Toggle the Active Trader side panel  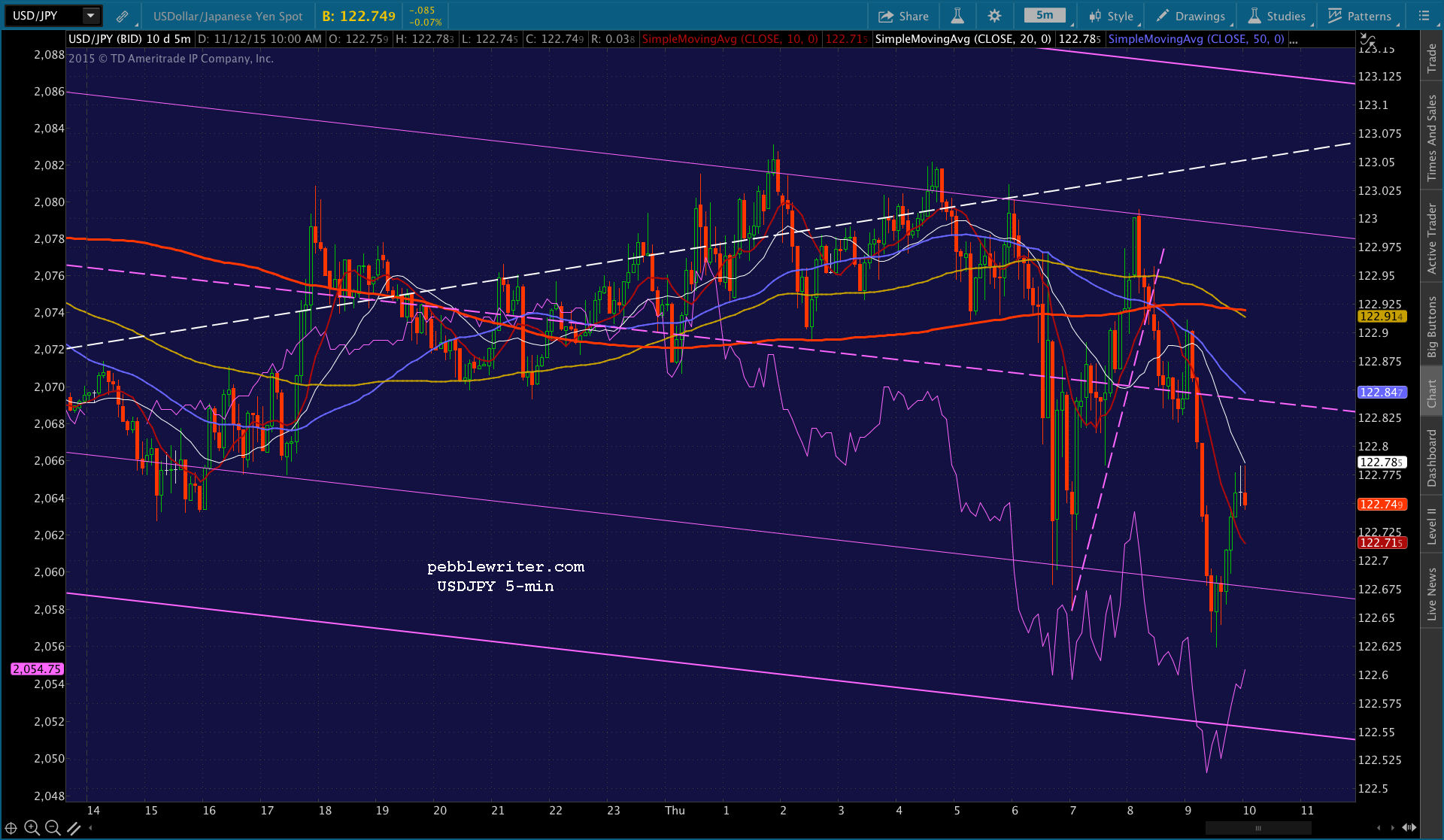pos(1432,239)
